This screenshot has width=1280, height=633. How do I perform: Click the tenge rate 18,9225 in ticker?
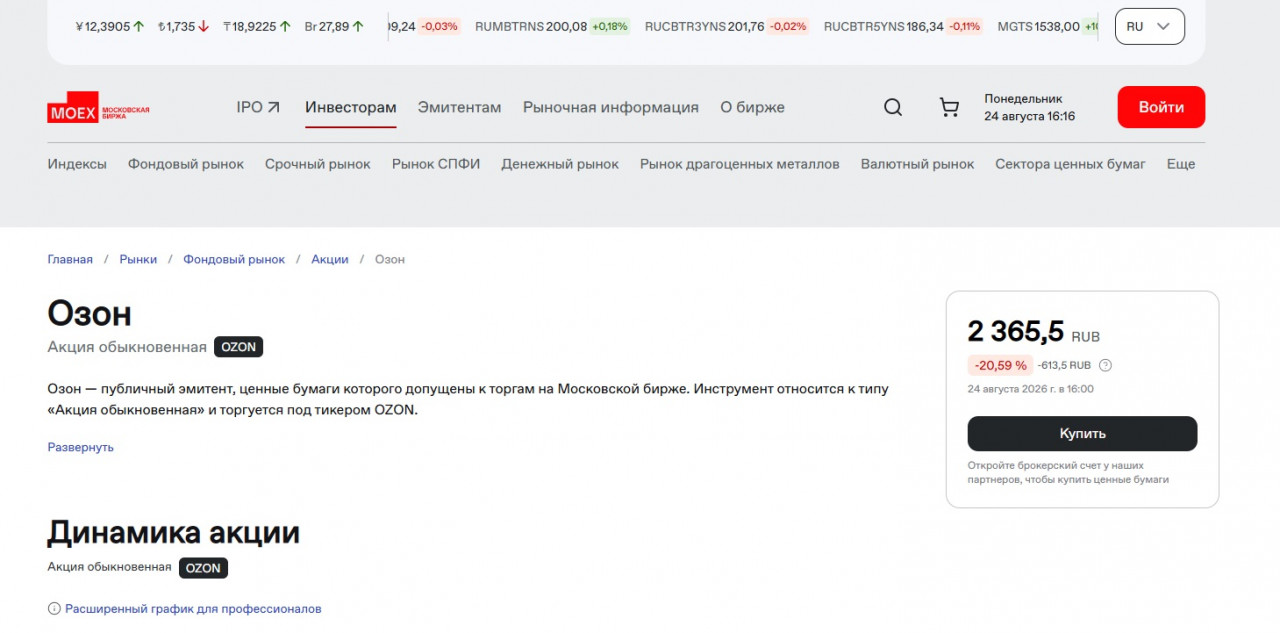click(257, 27)
